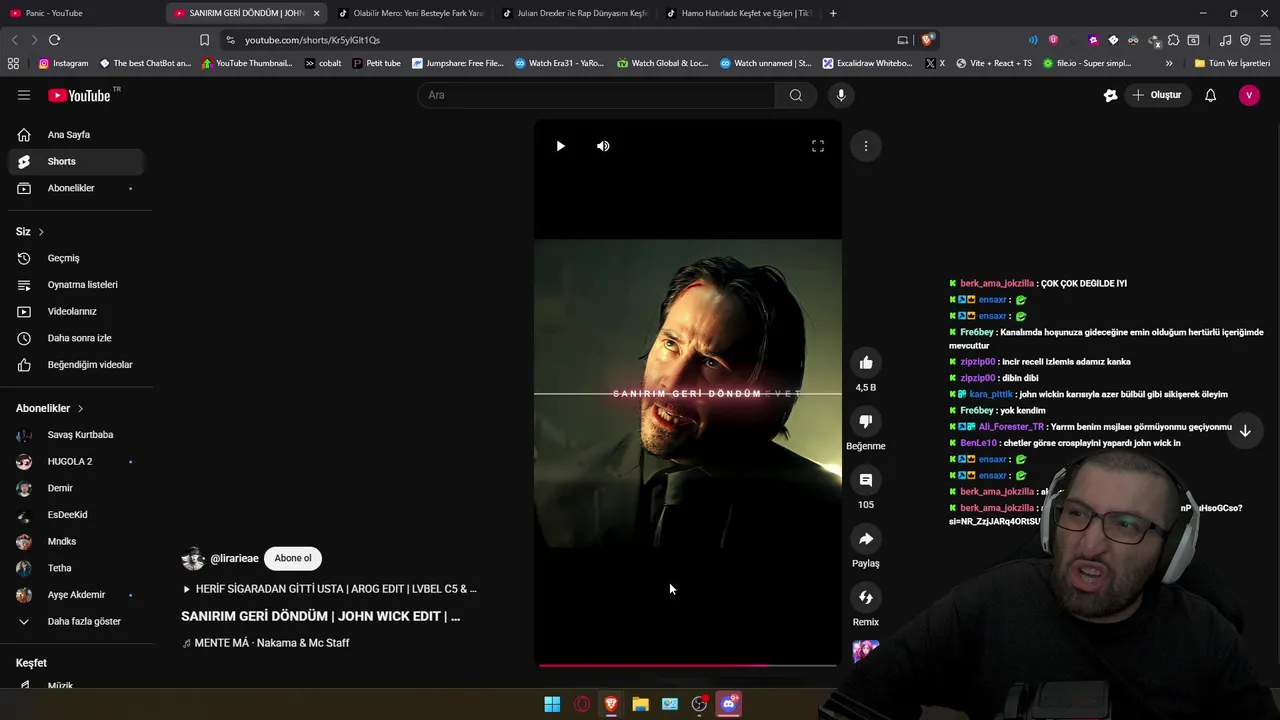The width and height of the screenshot is (1280, 720).
Task: Click the address bar URL
Action: point(312,40)
